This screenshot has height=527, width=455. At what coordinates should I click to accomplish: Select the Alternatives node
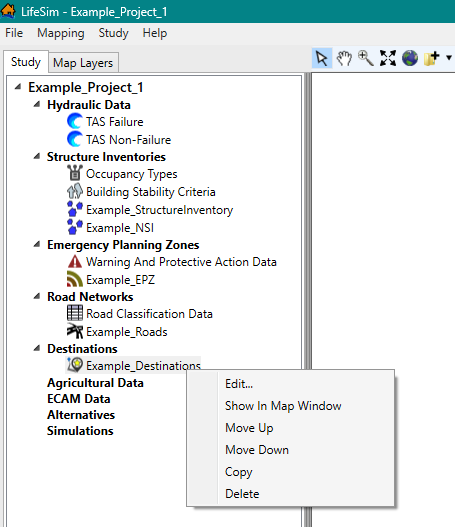pyautogui.click(x=81, y=415)
